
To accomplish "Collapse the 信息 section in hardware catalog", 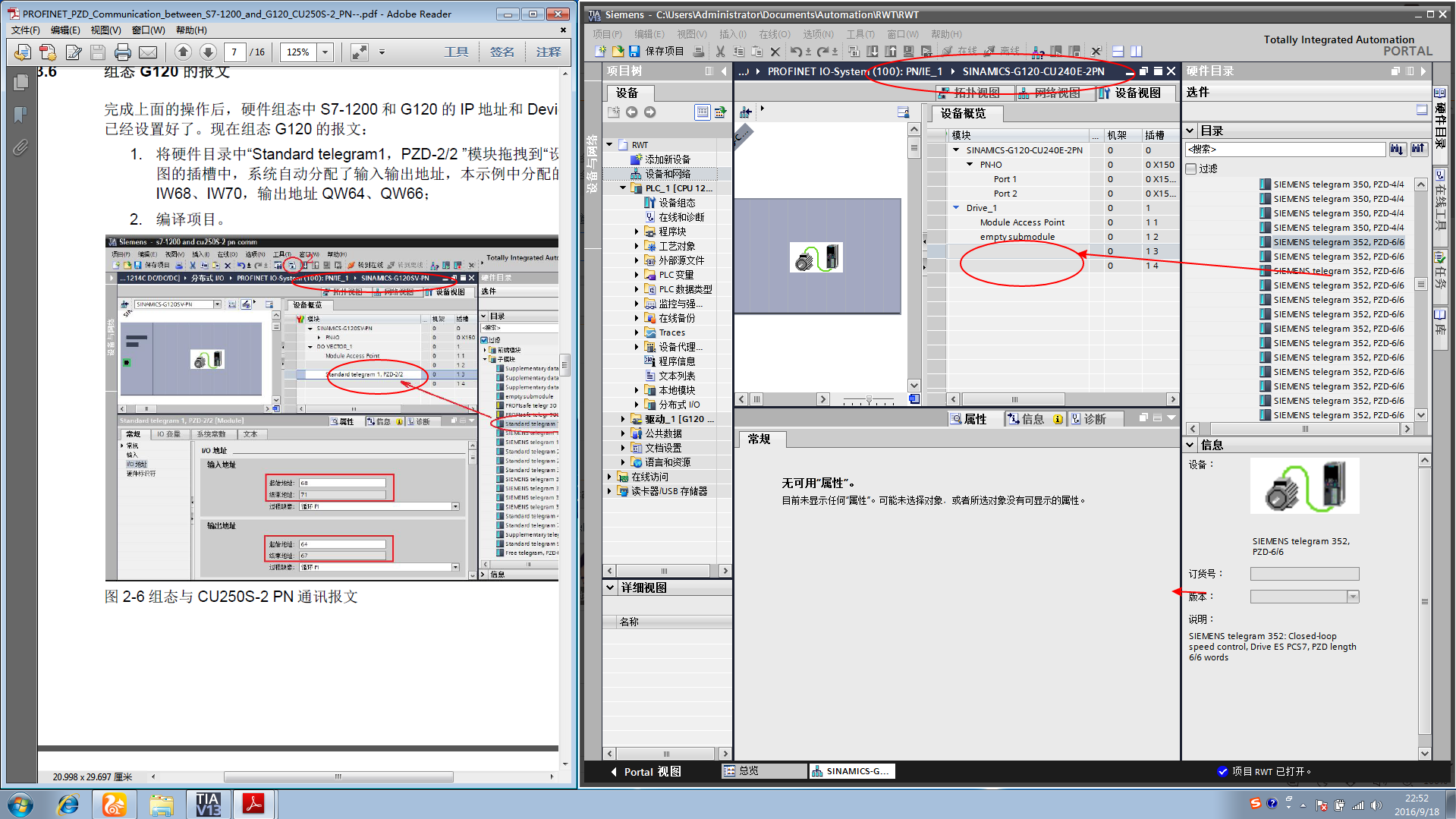I will pos(1190,445).
